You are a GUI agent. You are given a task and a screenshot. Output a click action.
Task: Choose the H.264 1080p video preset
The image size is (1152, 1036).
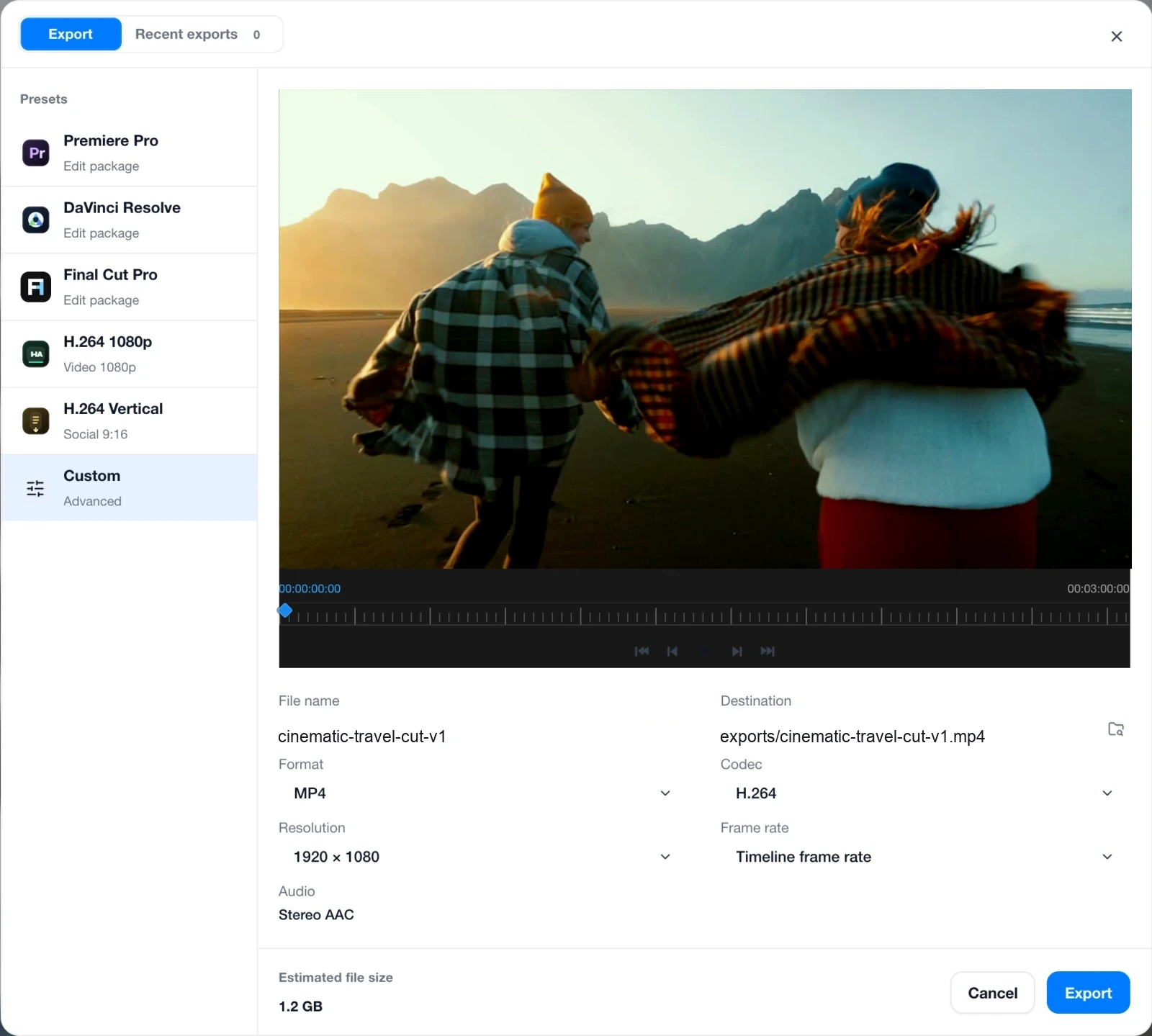pyautogui.click(x=130, y=354)
